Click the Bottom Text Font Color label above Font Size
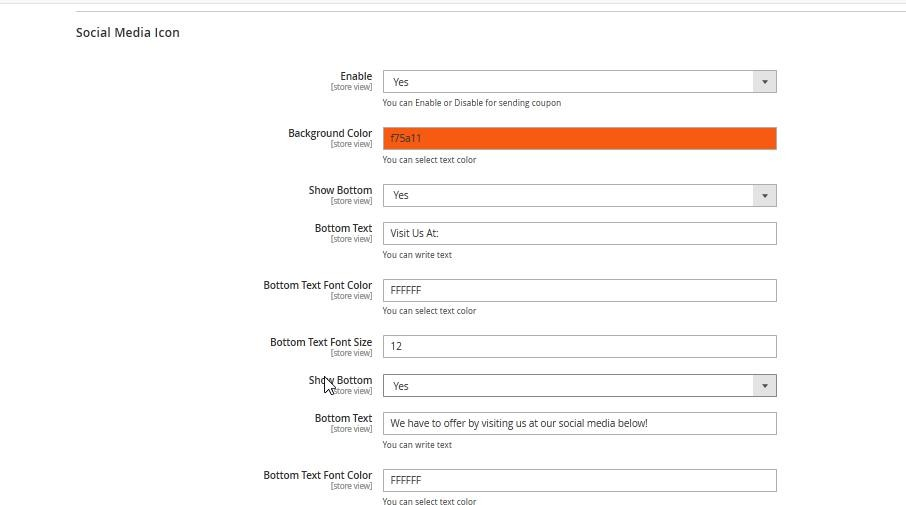This screenshot has width=906, height=505. click(317, 285)
